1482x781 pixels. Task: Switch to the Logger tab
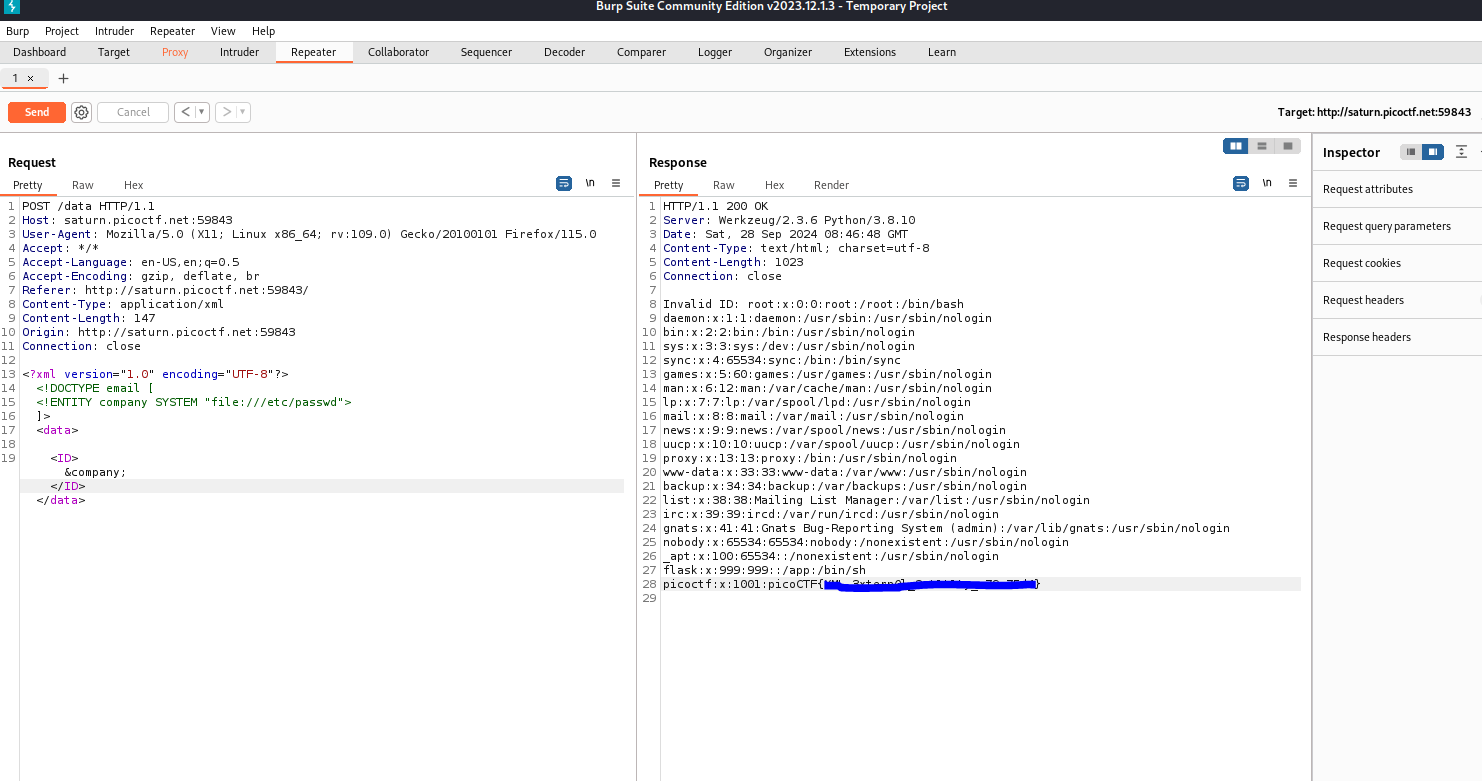(x=715, y=52)
